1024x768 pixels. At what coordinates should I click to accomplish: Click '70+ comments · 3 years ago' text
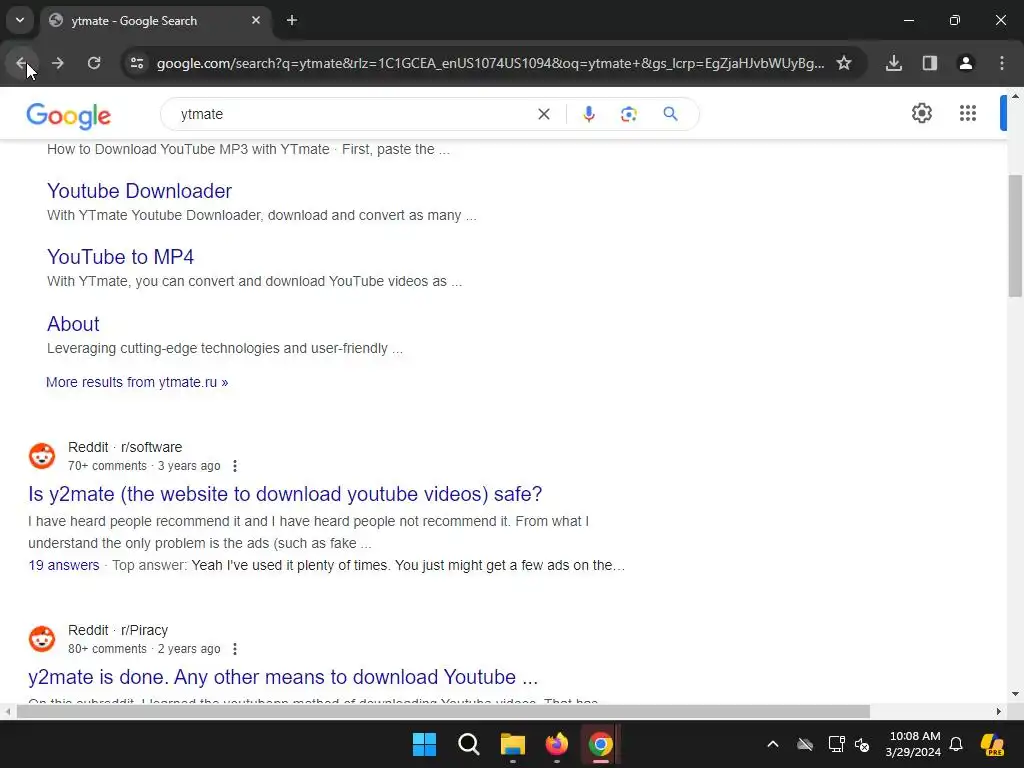pos(144,466)
